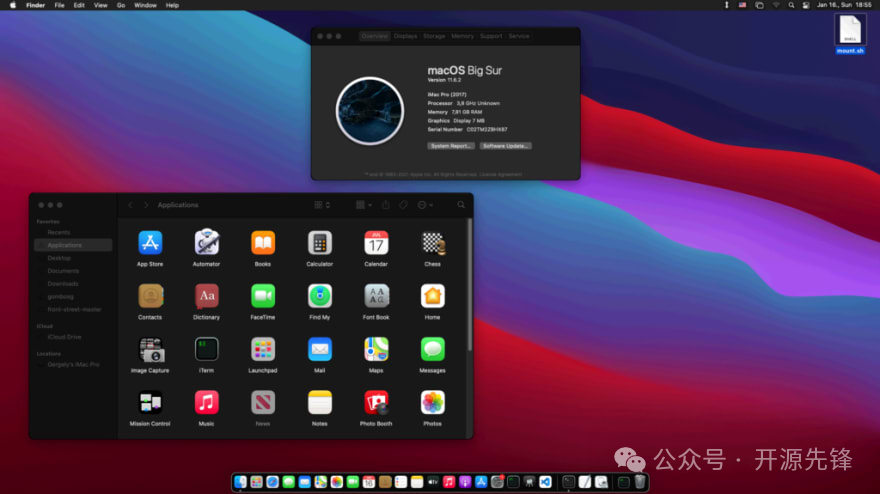The height and width of the screenshot is (494, 880).
Task: Open FaceTime in the Applications window
Action: (x=263, y=296)
